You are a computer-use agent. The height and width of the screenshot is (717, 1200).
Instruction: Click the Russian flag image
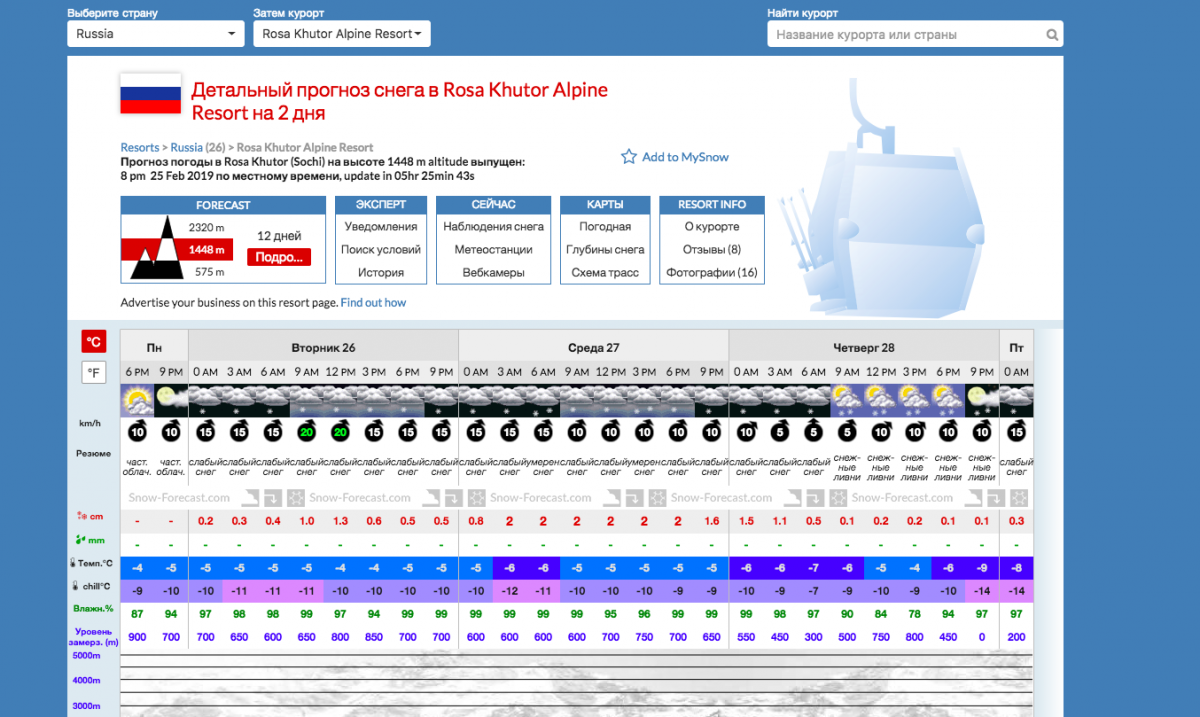151,93
